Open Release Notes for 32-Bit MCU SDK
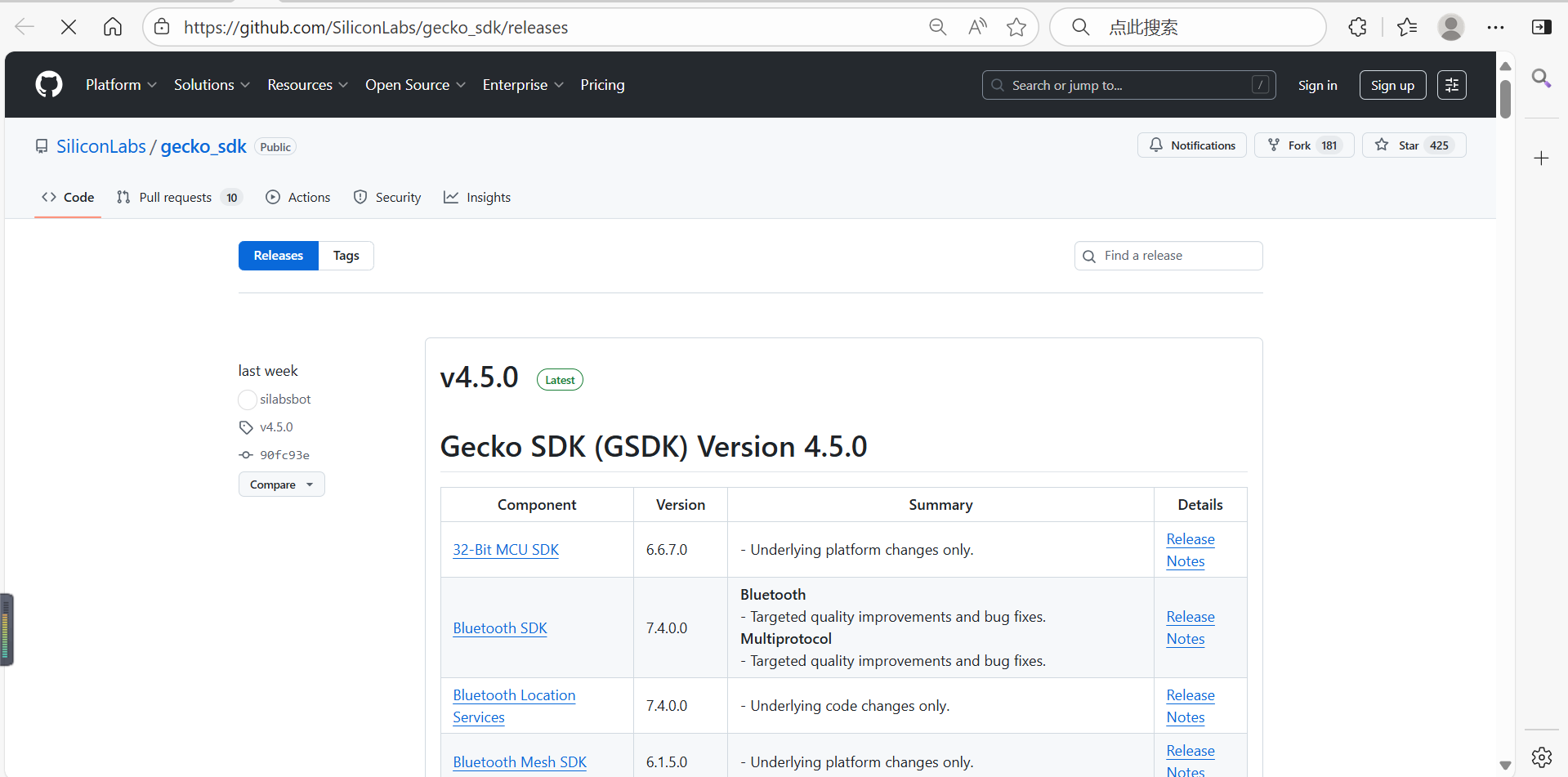The image size is (1568, 777). pyautogui.click(x=1191, y=550)
